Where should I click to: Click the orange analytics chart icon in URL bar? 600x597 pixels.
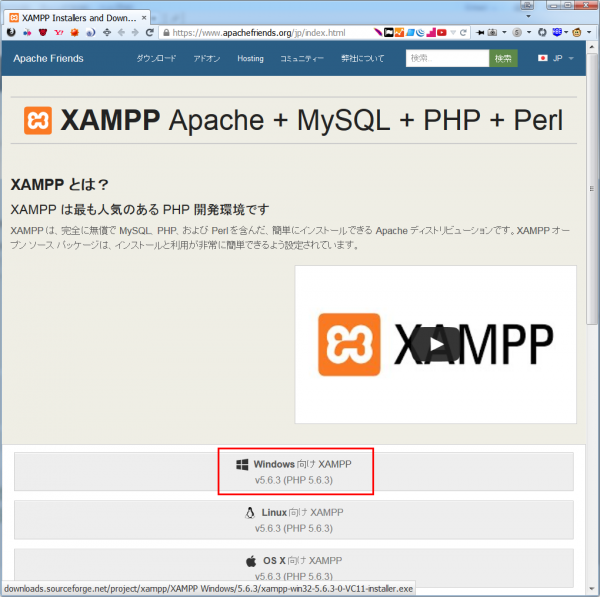[x=399, y=33]
